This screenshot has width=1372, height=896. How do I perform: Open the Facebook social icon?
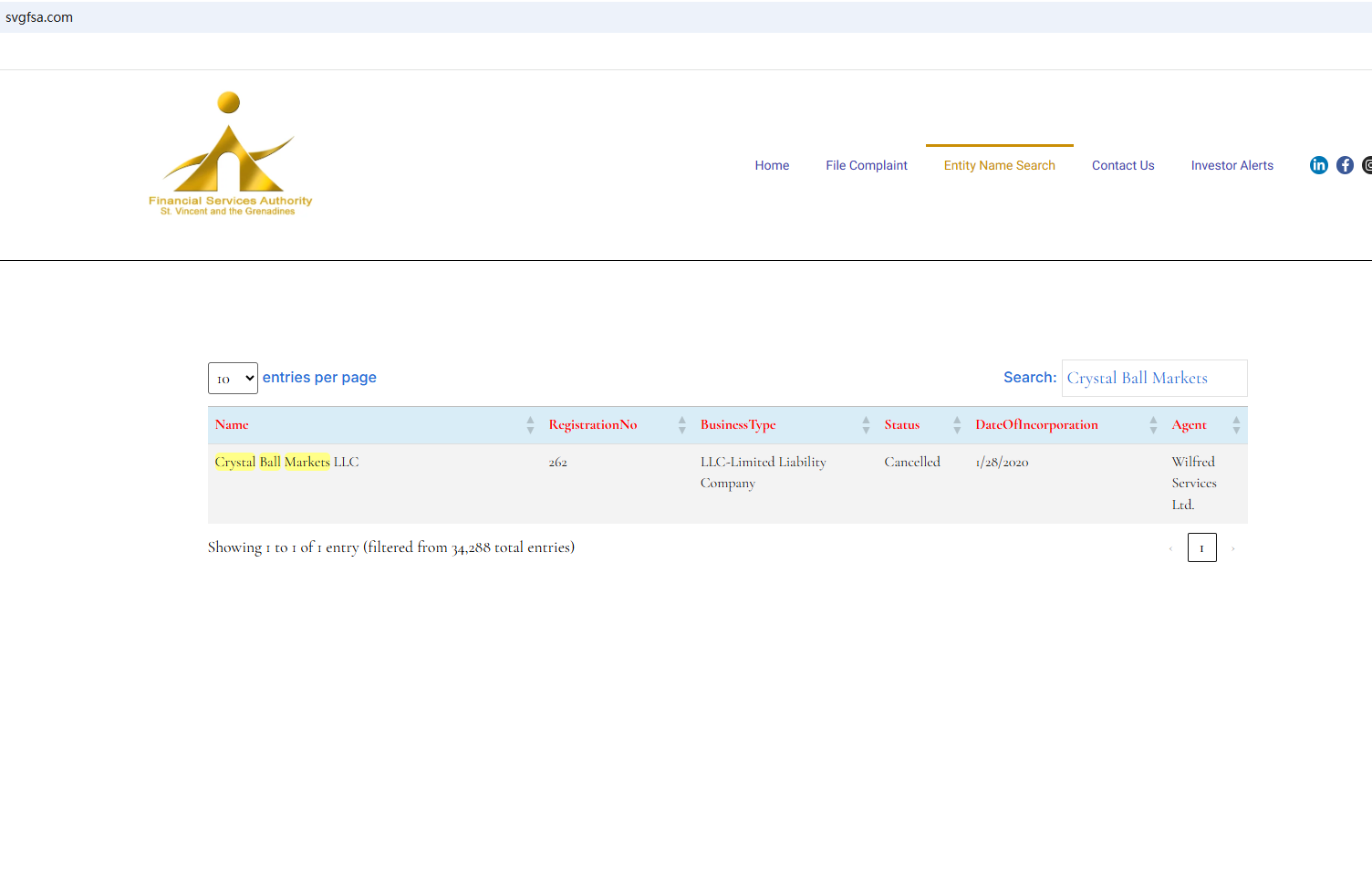[x=1345, y=165]
